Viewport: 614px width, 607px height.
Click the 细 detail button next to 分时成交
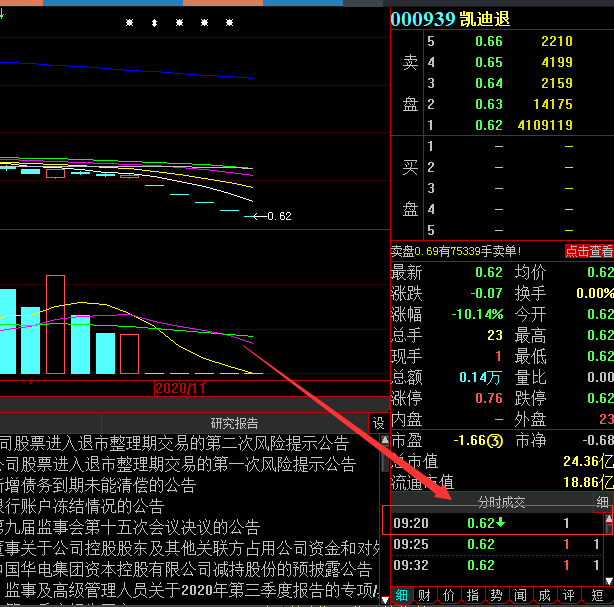[602, 501]
